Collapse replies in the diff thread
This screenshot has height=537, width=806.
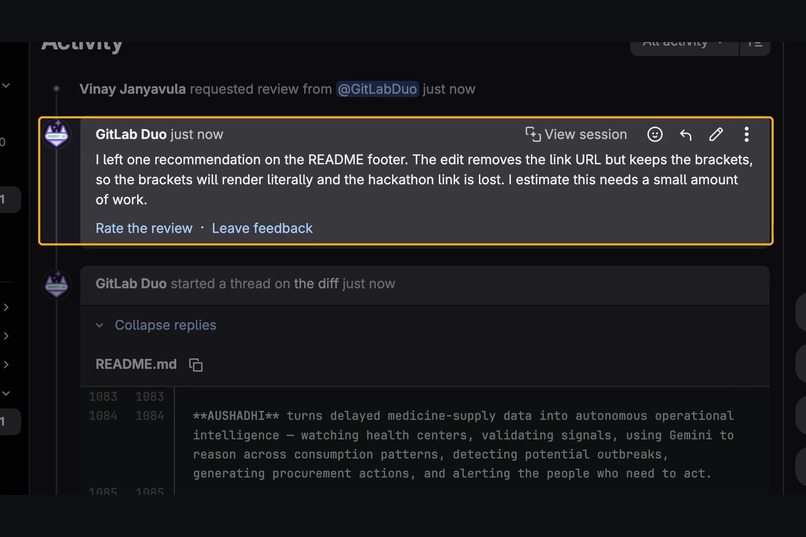156,325
